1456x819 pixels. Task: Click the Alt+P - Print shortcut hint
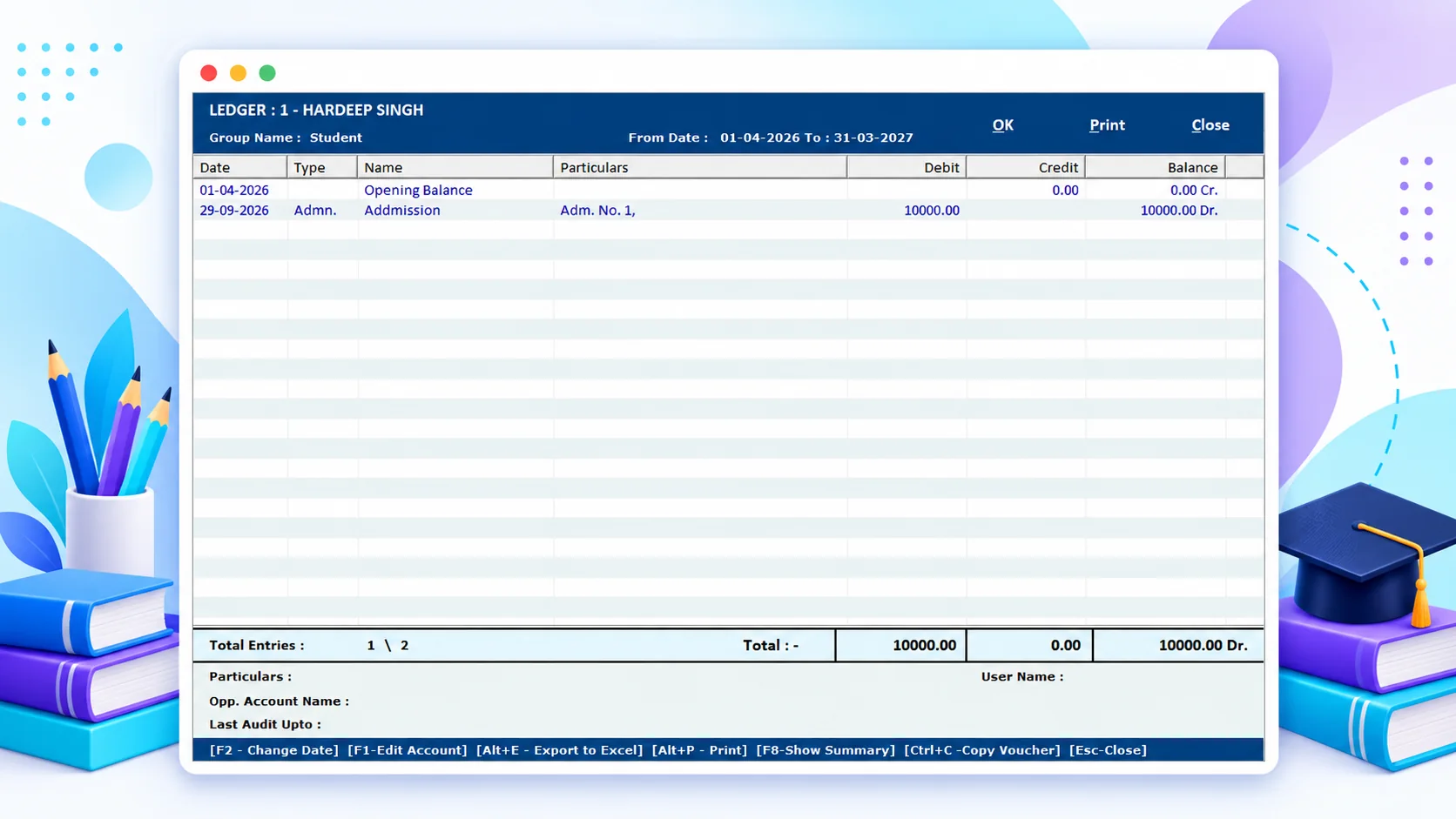(x=699, y=749)
